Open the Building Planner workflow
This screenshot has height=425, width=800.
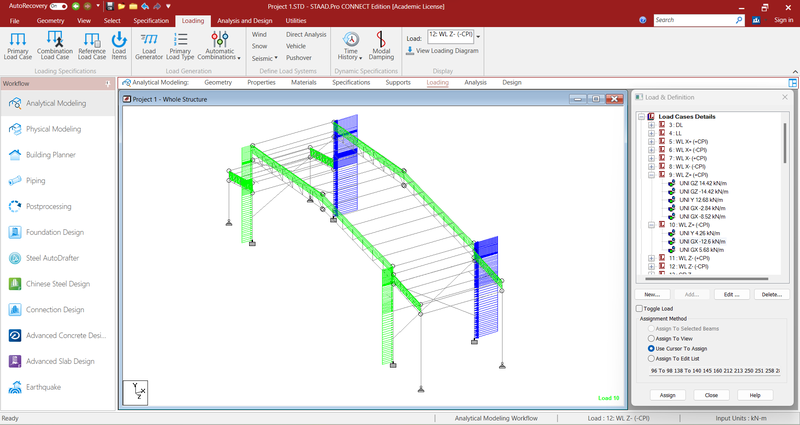click(58, 155)
